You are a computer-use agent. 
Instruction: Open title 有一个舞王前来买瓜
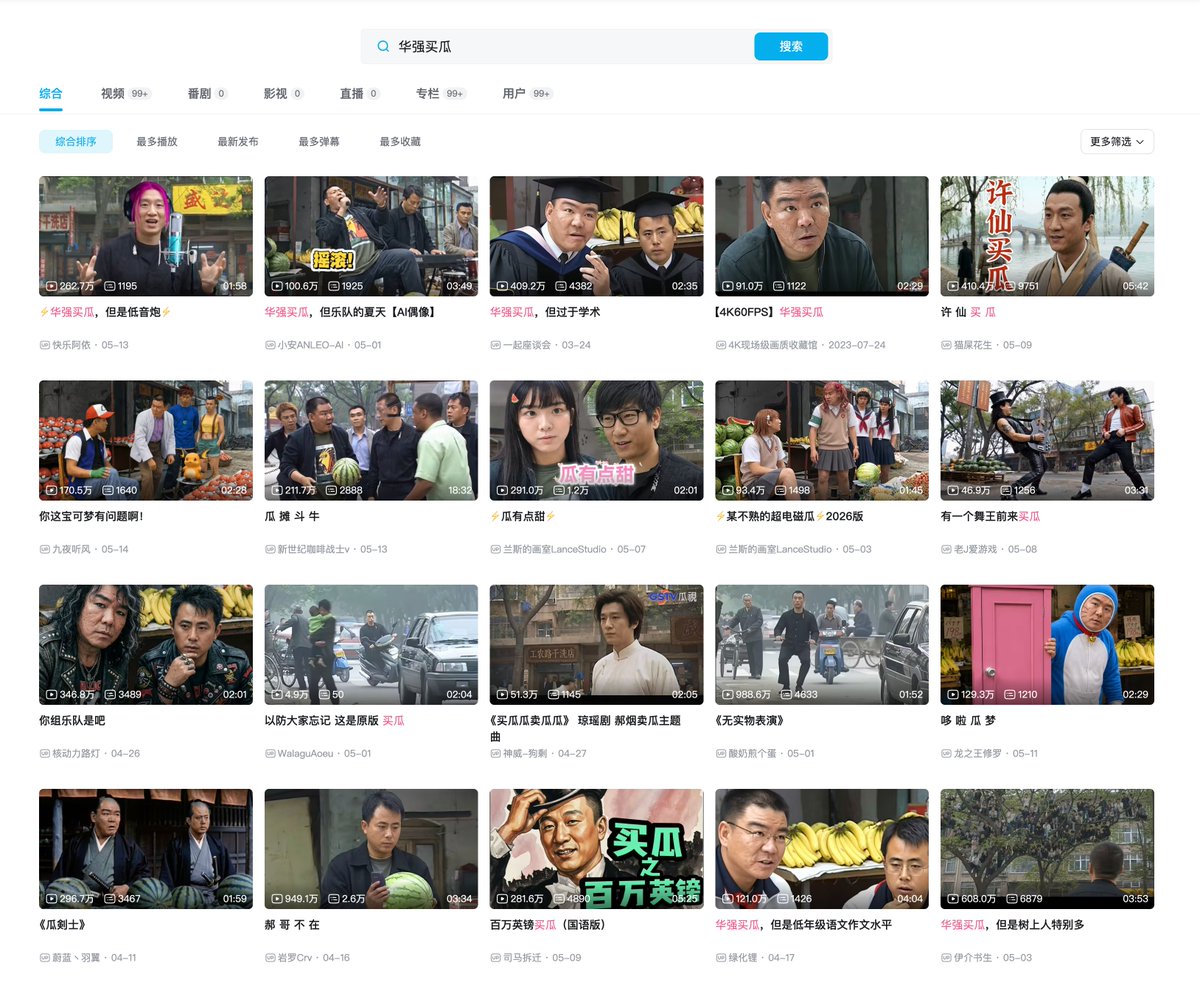tap(990, 516)
